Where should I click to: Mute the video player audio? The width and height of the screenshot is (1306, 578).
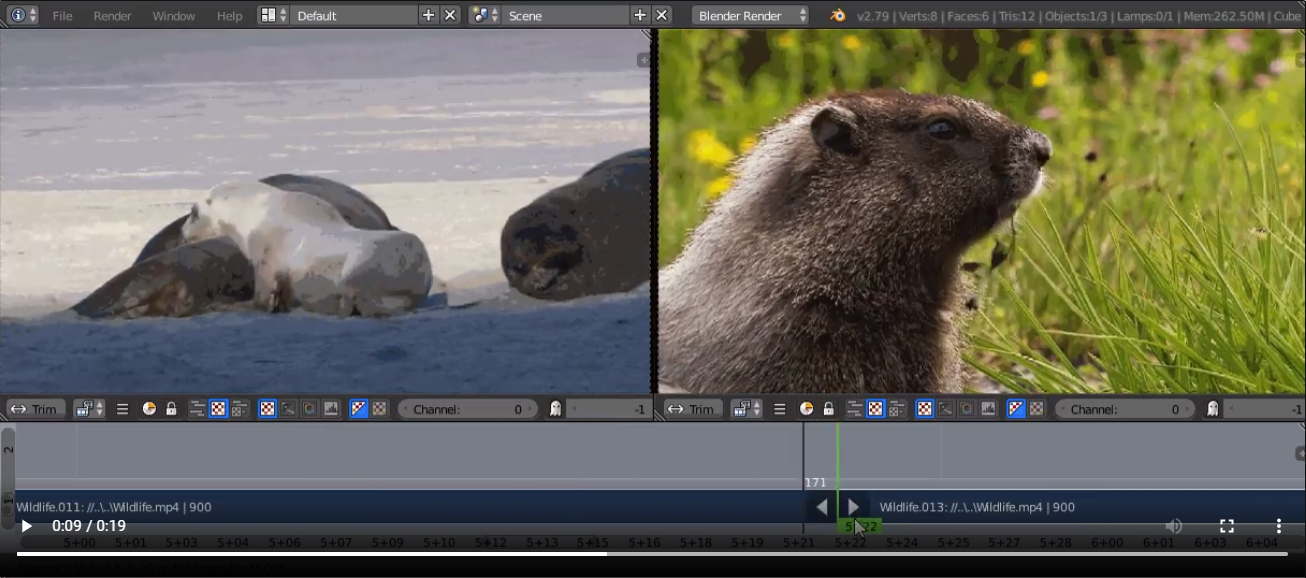point(1174,526)
